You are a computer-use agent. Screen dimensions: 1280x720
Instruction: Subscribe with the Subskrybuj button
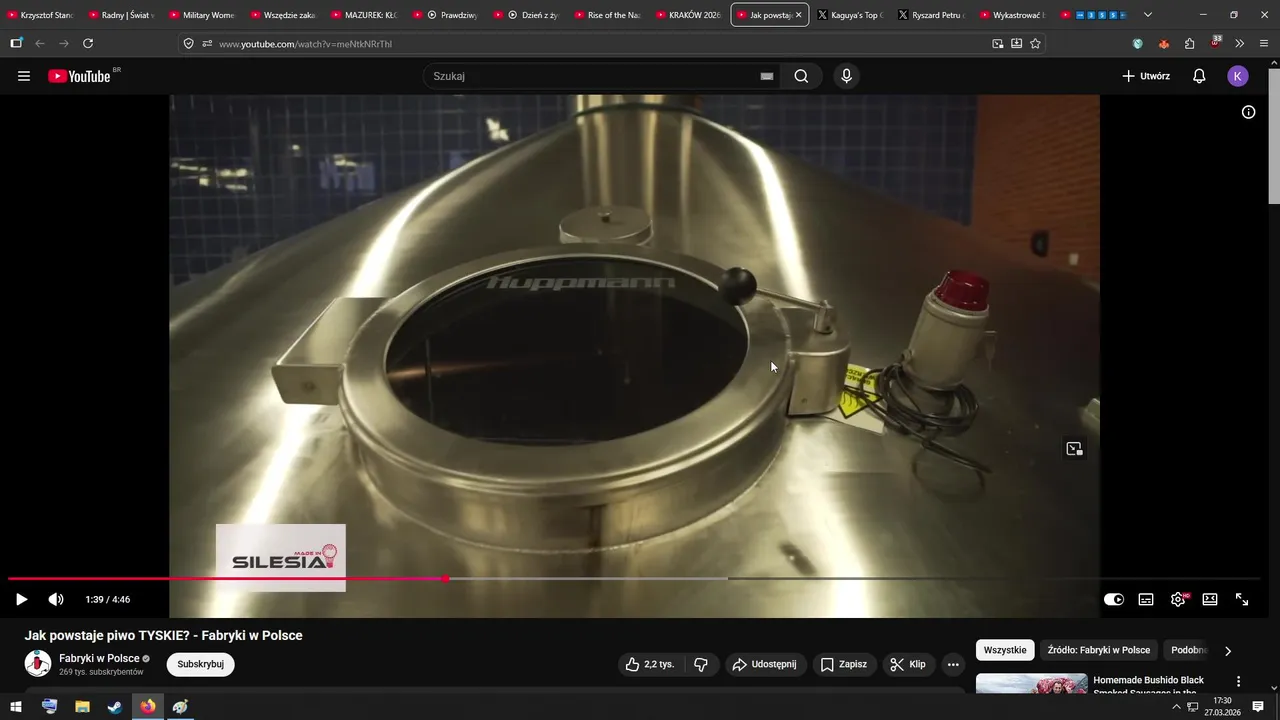pyautogui.click(x=200, y=664)
